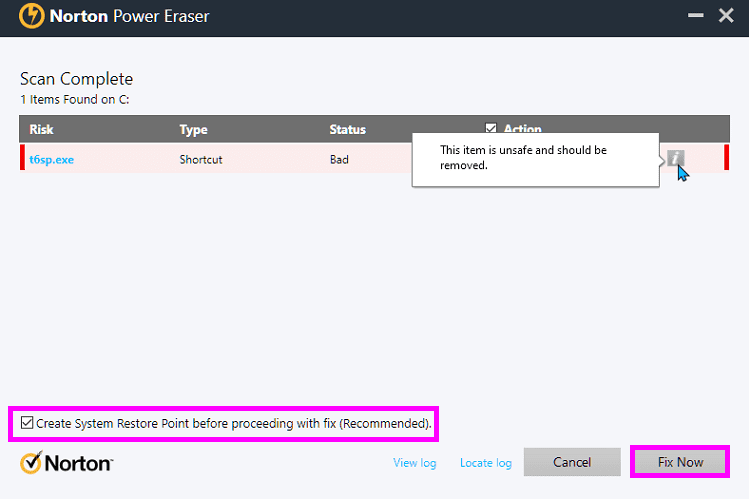Click the Norton Power Eraser lightning logo
This screenshot has width=749, height=499.
click(32, 16)
